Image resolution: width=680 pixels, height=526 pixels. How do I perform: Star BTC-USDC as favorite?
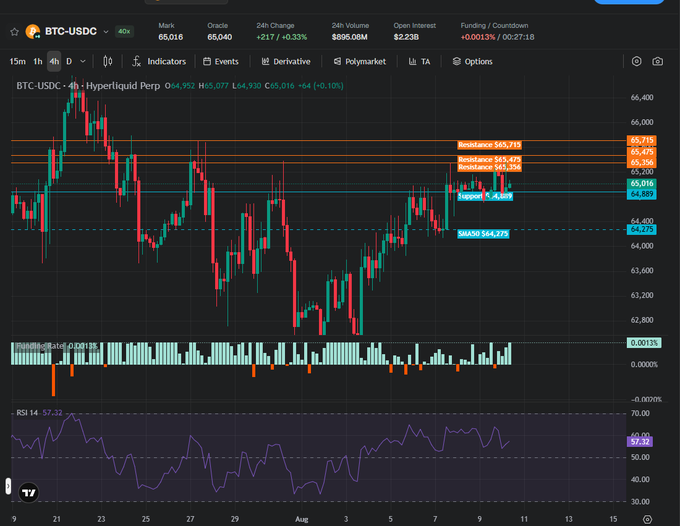(x=14, y=32)
